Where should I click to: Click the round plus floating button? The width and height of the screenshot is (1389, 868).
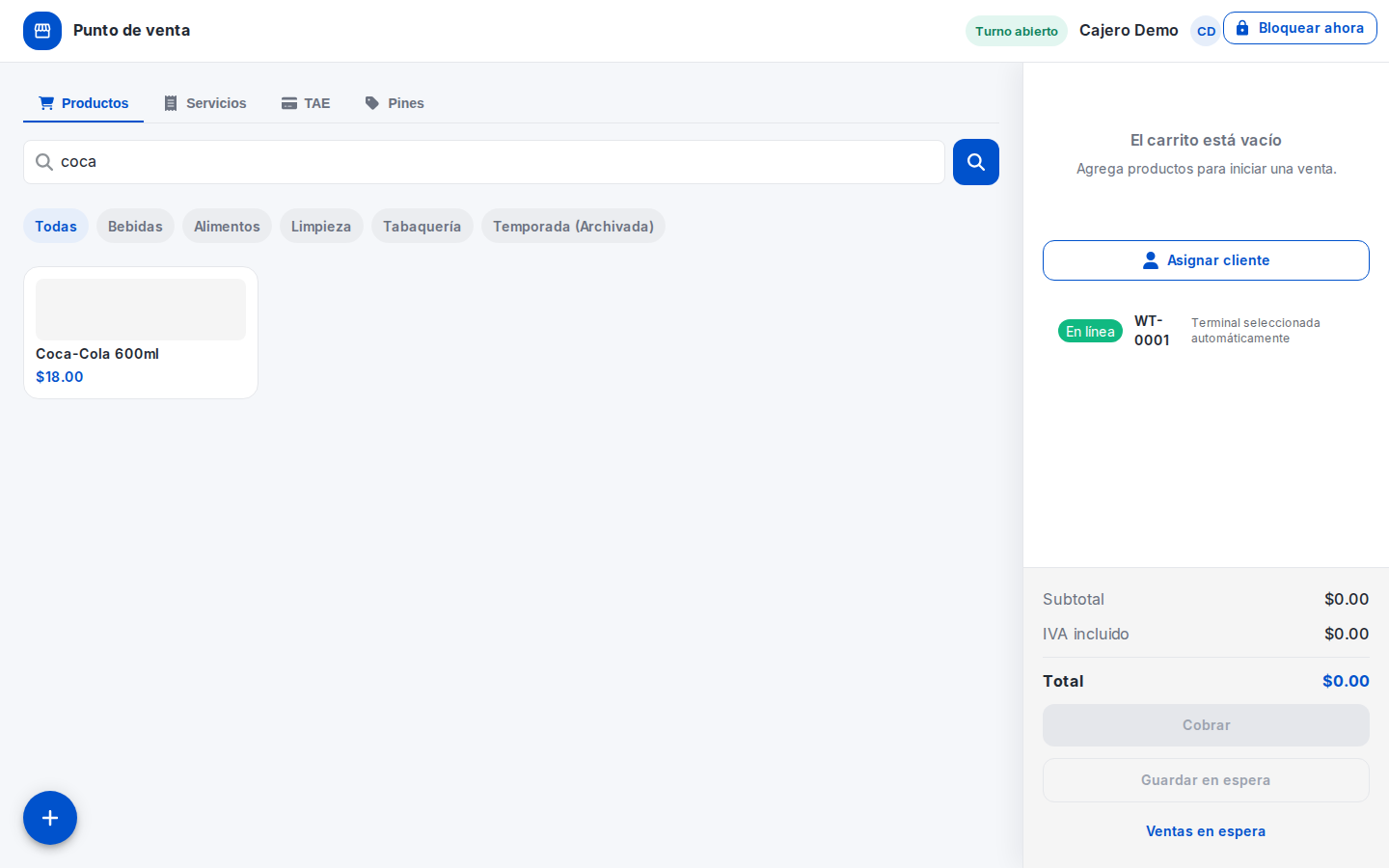[50, 818]
